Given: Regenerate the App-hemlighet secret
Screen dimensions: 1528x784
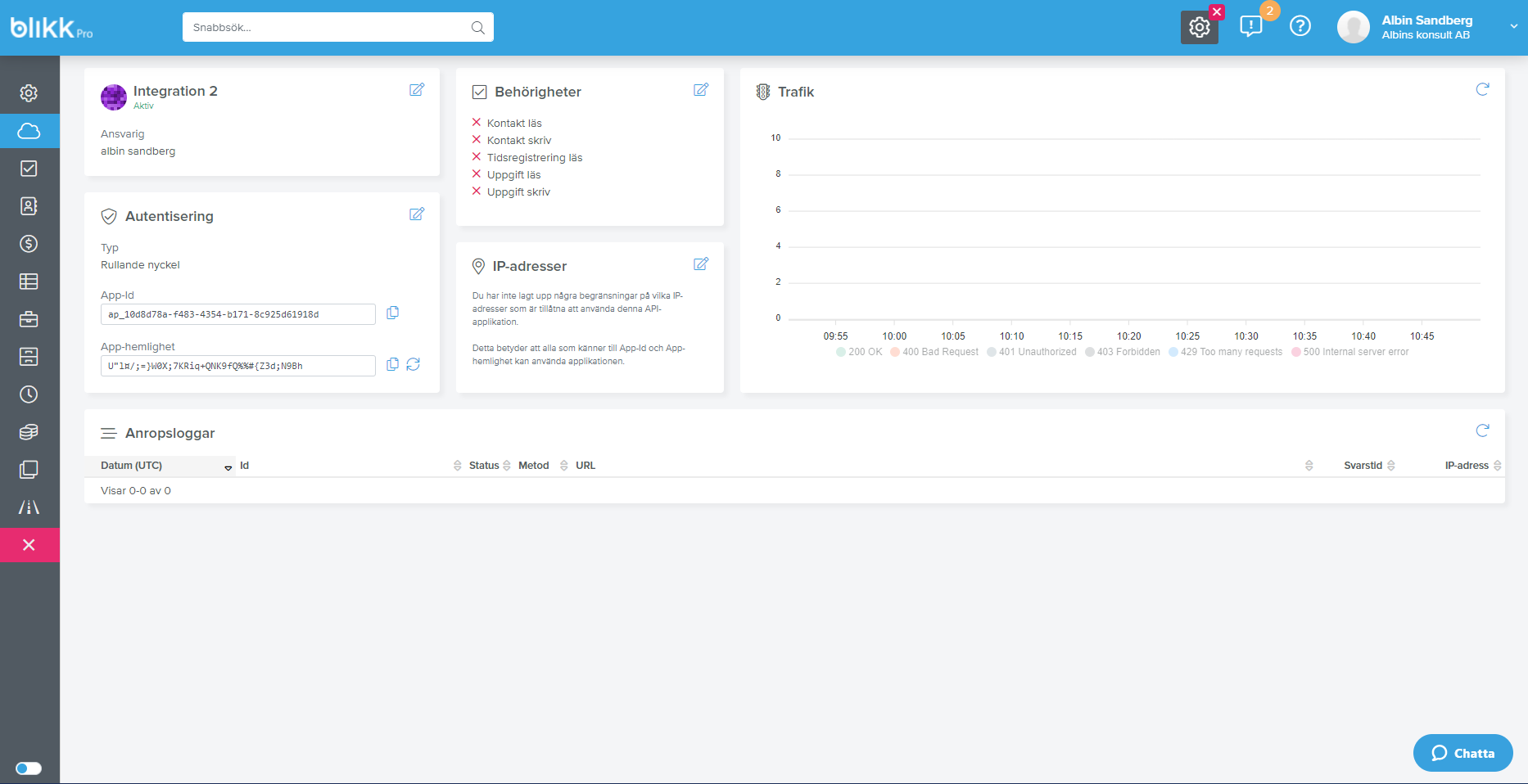Looking at the screenshot, I should (x=414, y=364).
